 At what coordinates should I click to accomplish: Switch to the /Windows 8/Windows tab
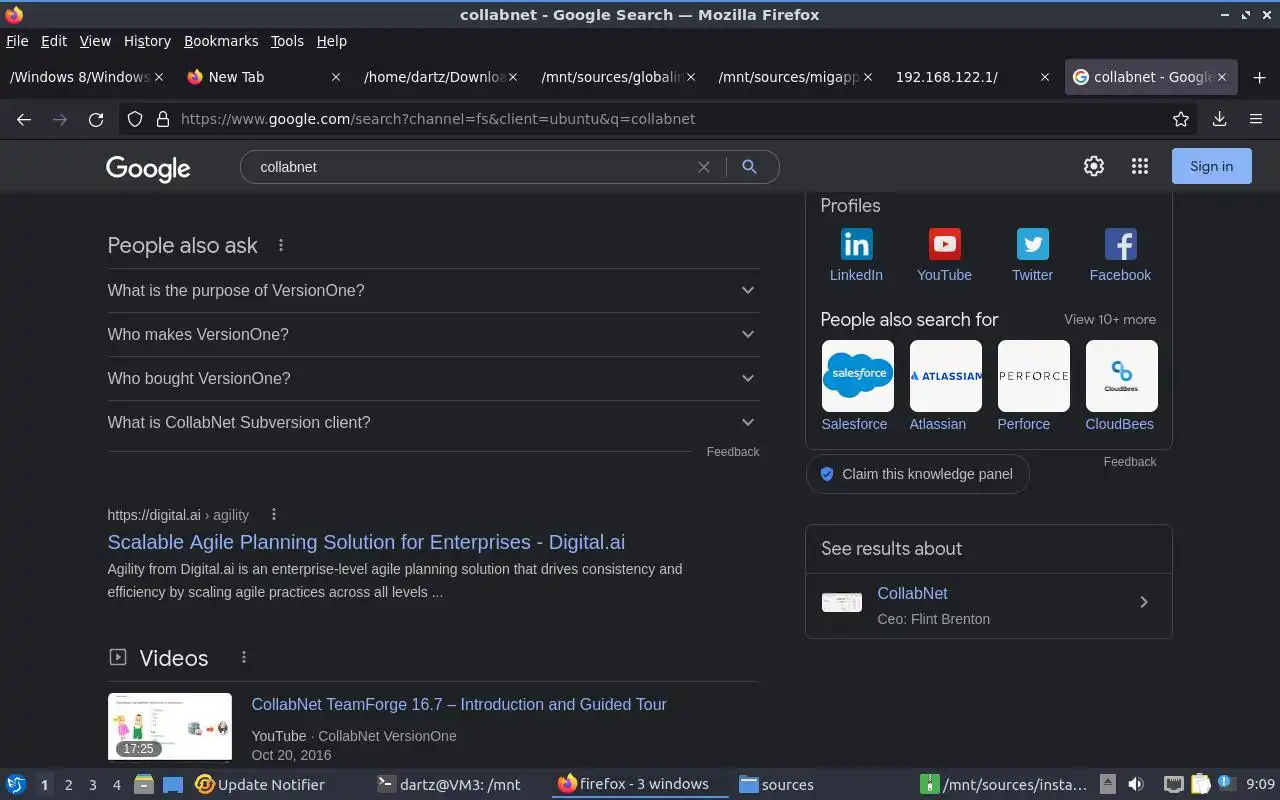coord(88,77)
